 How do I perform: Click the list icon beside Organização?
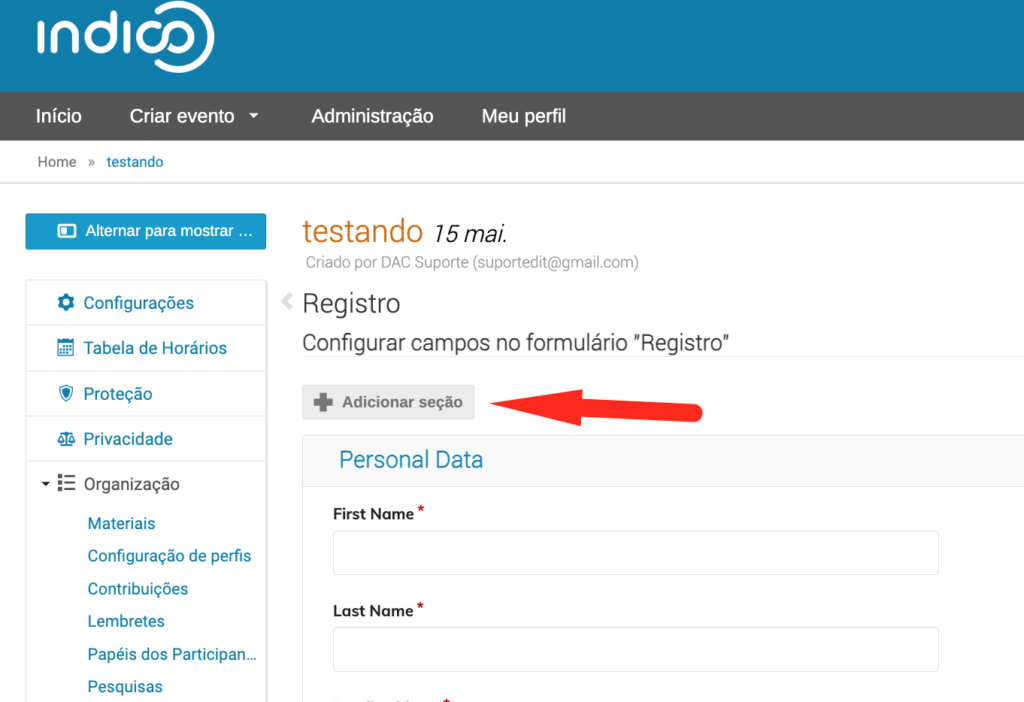pyautogui.click(x=66, y=483)
